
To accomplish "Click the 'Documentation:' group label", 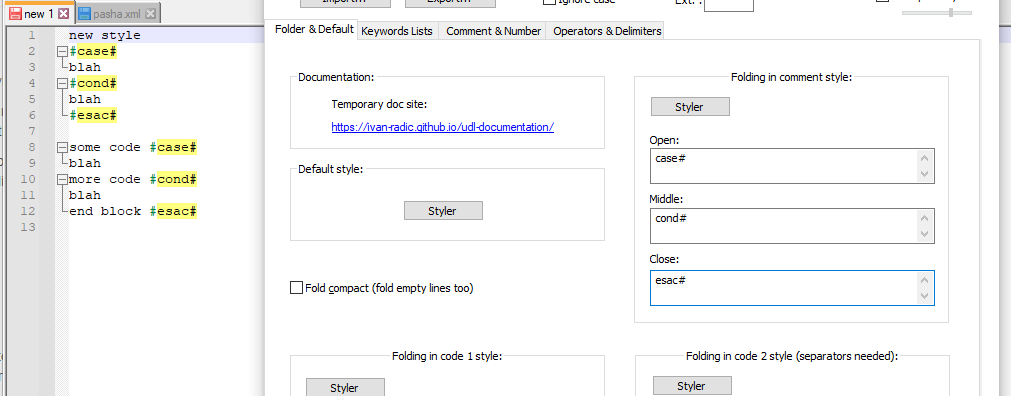I will [x=335, y=77].
